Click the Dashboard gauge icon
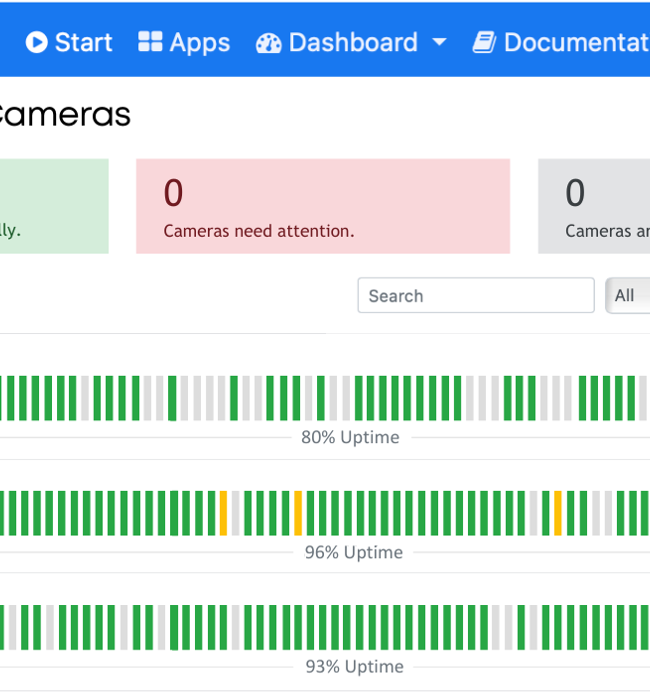 point(269,43)
